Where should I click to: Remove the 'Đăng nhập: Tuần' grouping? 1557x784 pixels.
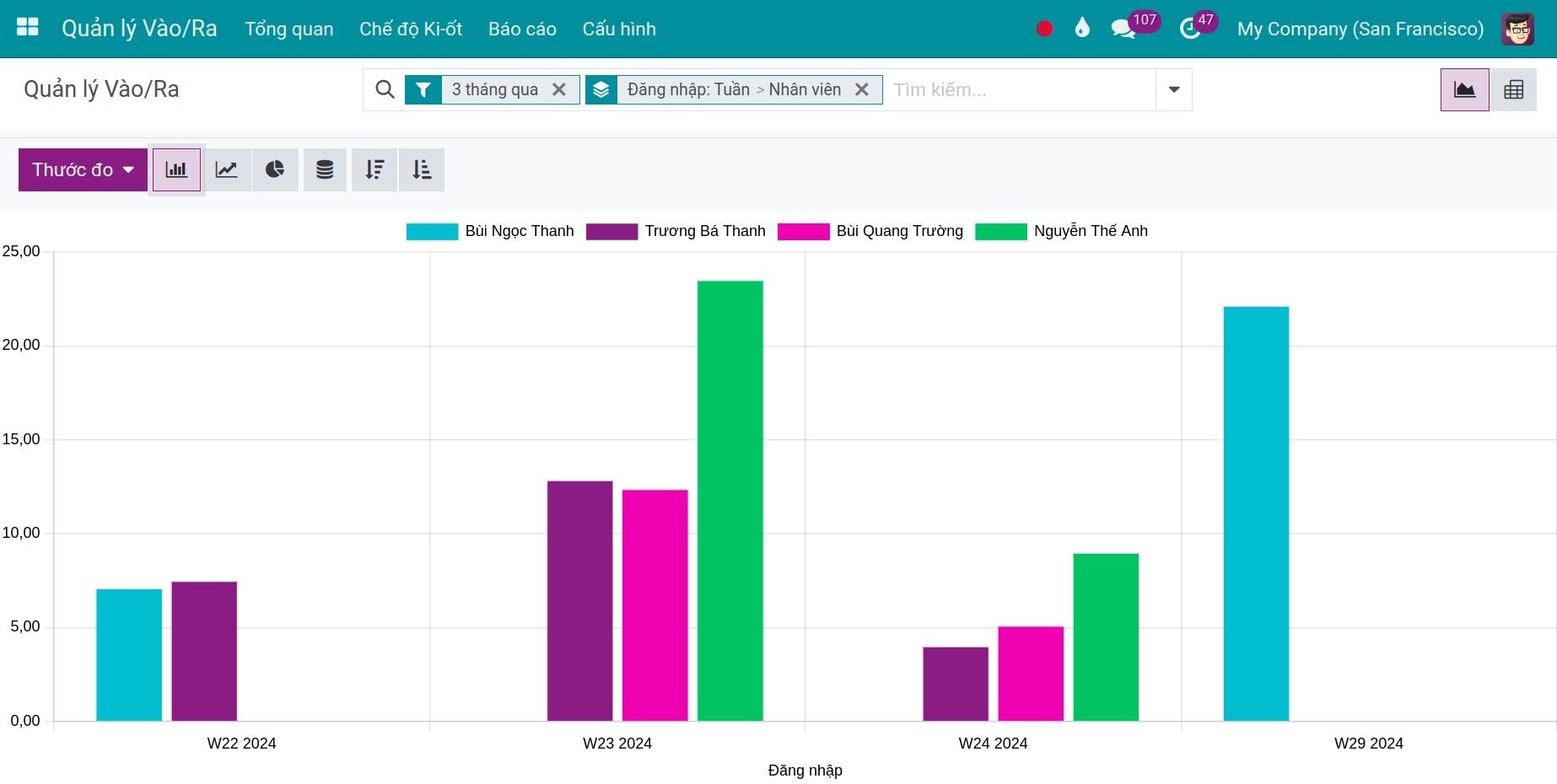pyautogui.click(x=861, y=89)
